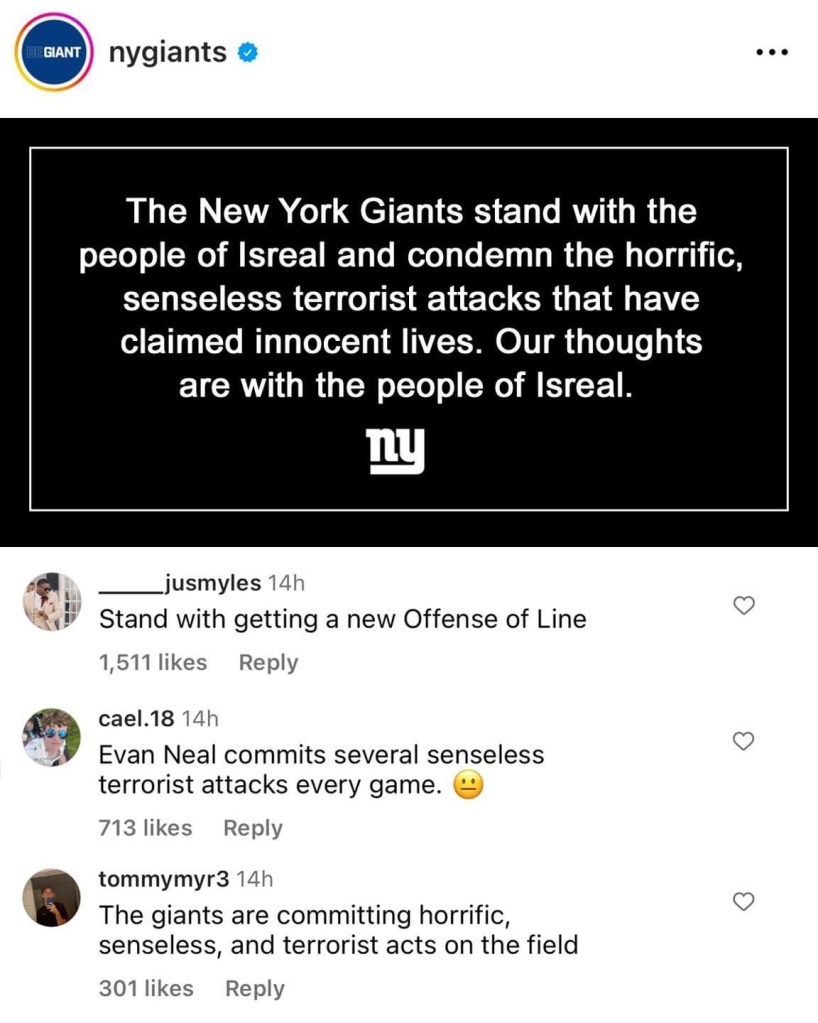
Task: Click the nygiants verified badge
Action: pyautogui.click(x=247, y=52)
